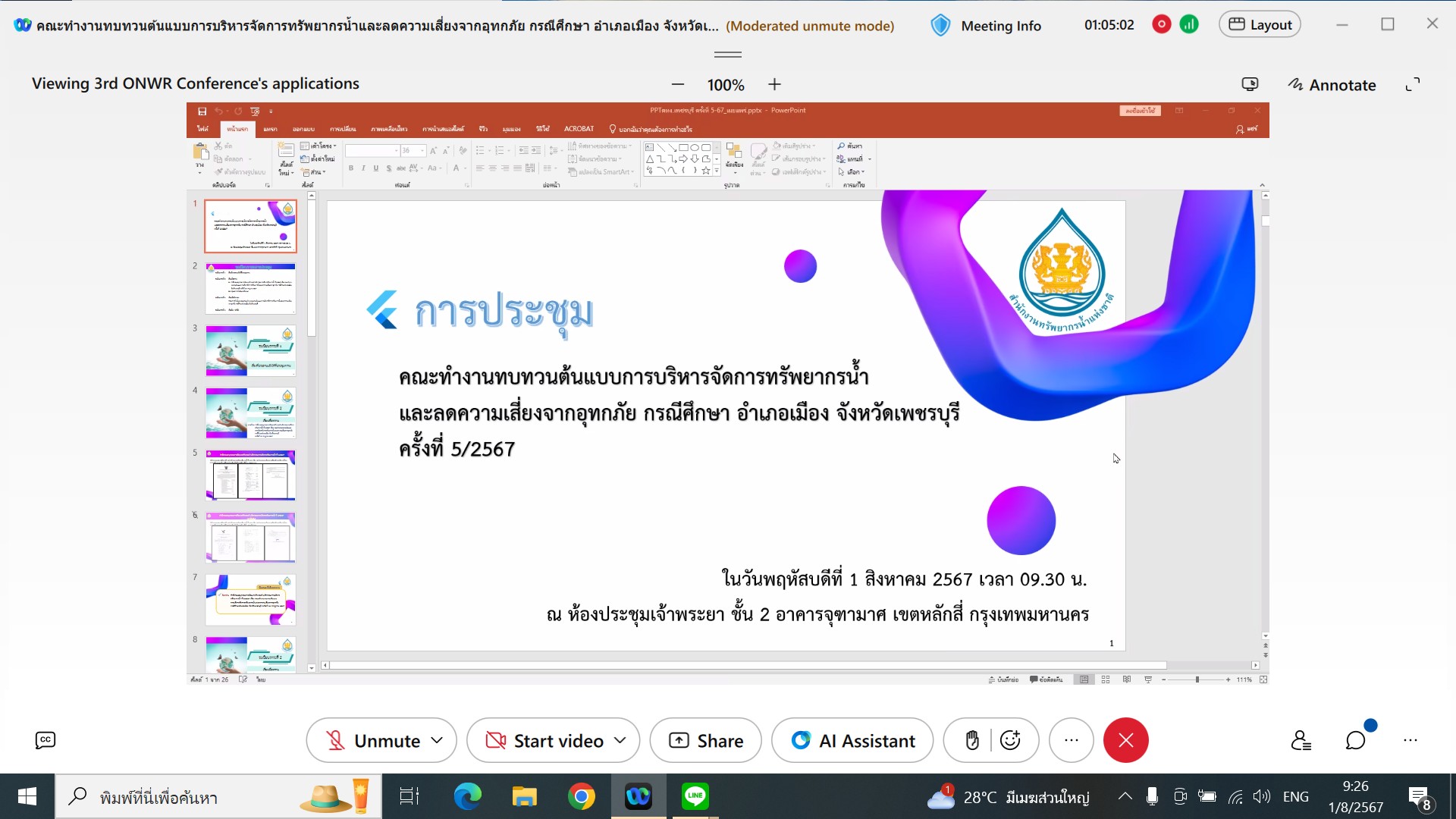Adjust PowerPoint zoom slider in status bar

click(x=1197, y=679)
